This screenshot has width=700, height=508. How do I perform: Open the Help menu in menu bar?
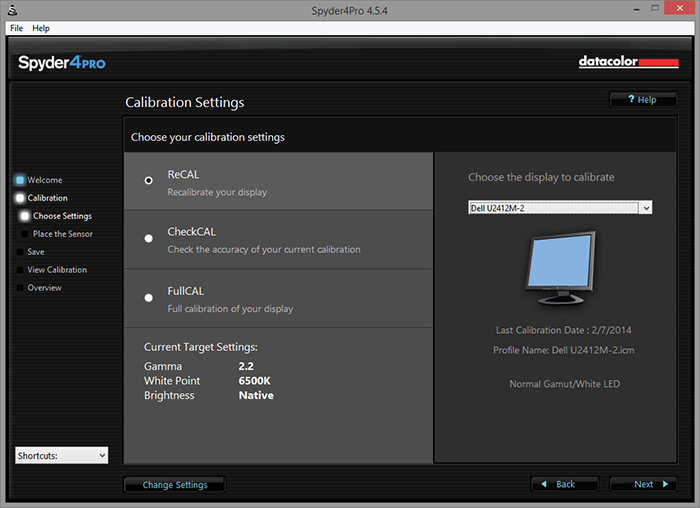(41, 28)
